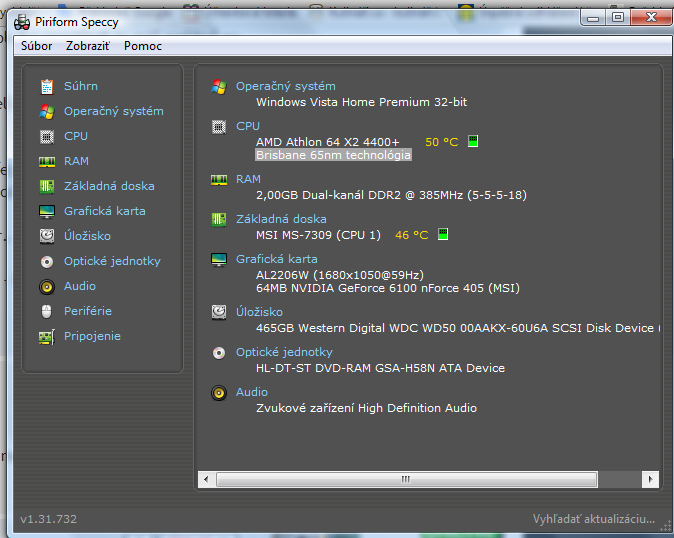The image size is (674, 538).
Task: Open Audio section in sidebar
Action: pos(80,286)
